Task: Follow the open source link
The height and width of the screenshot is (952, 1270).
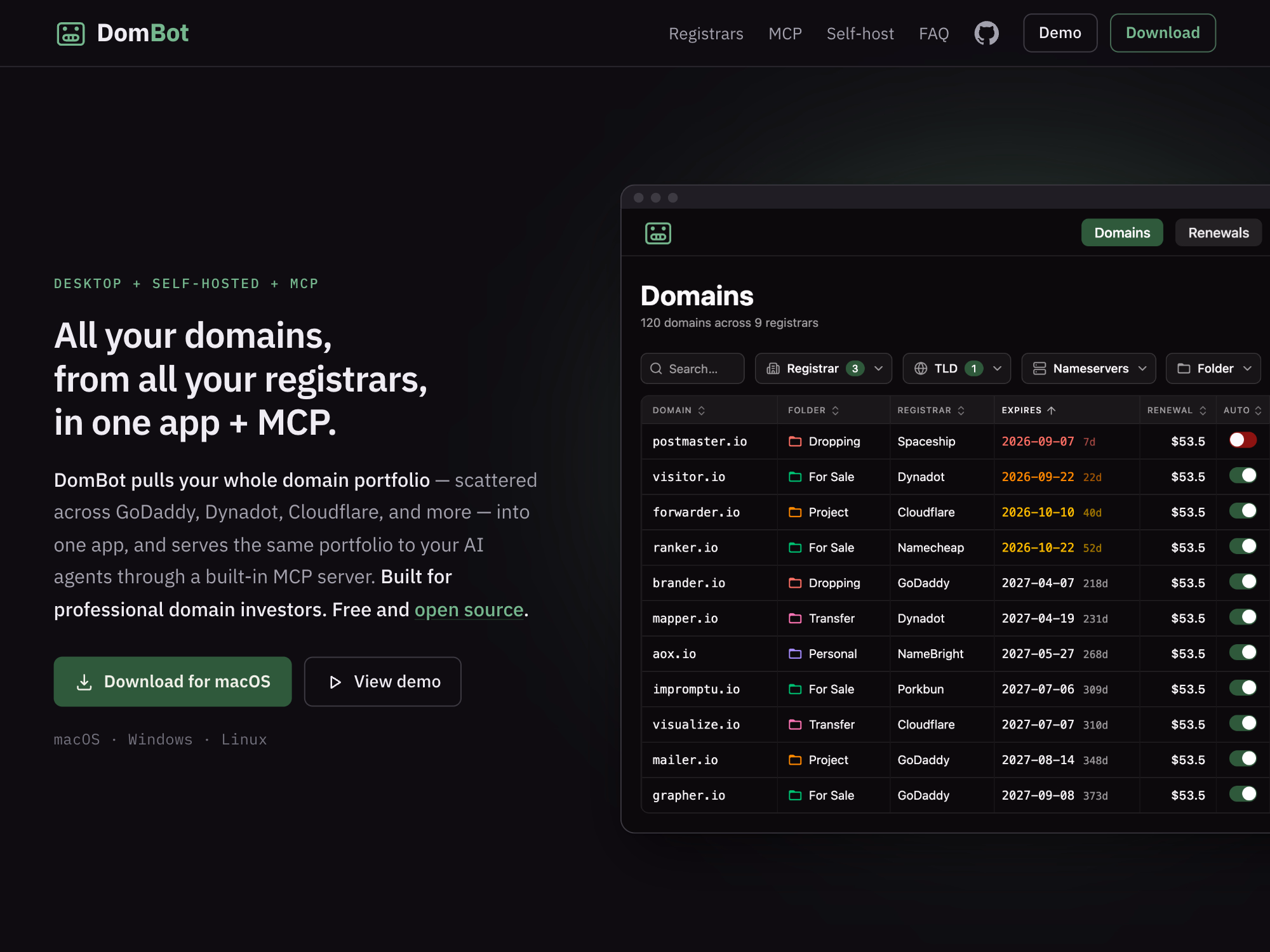Action: [469, 610]
